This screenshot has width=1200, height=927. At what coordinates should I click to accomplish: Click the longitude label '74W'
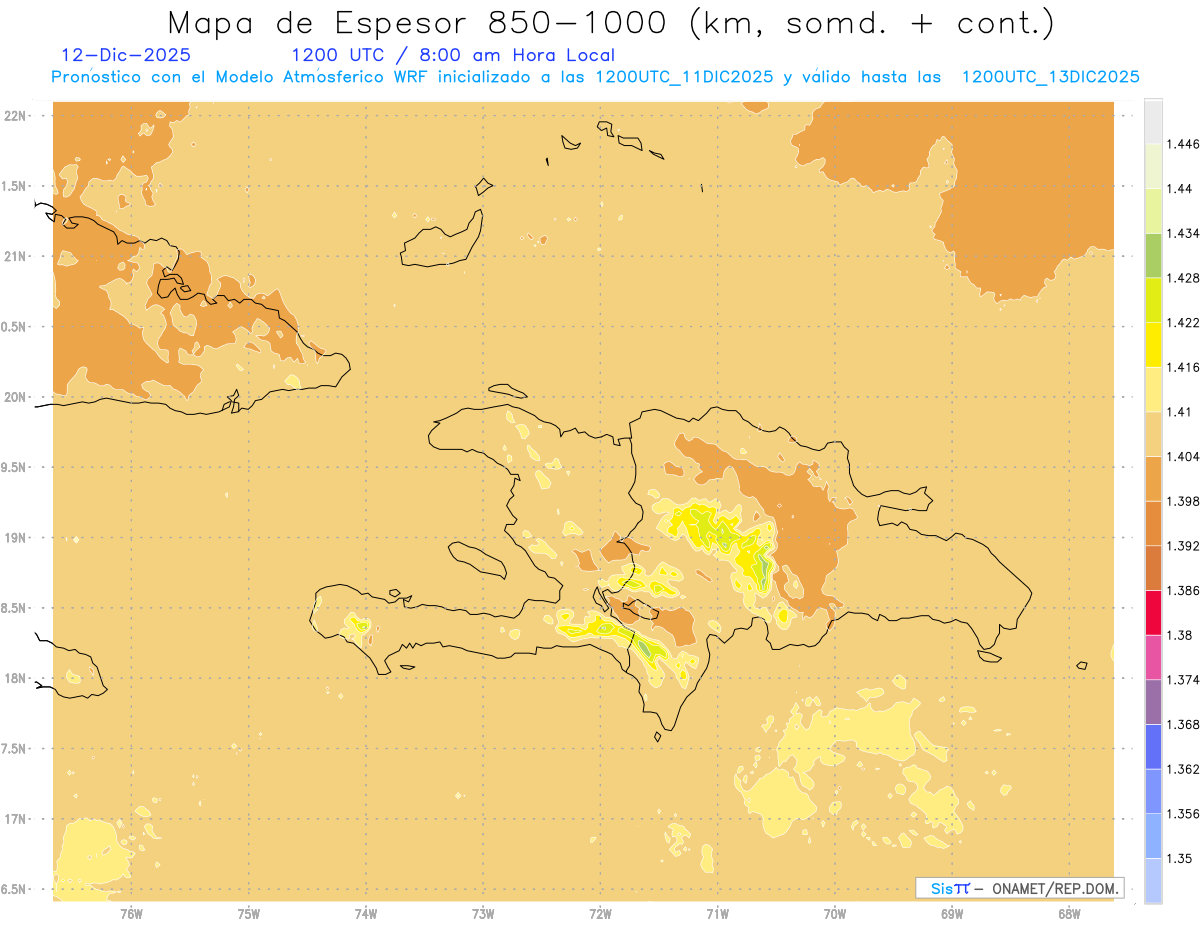(x=366, y=915)
